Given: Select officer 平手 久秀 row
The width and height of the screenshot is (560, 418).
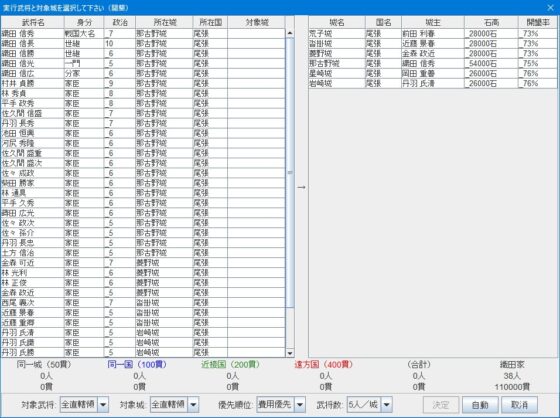Looking at the screenshot, I should point(143,203).
